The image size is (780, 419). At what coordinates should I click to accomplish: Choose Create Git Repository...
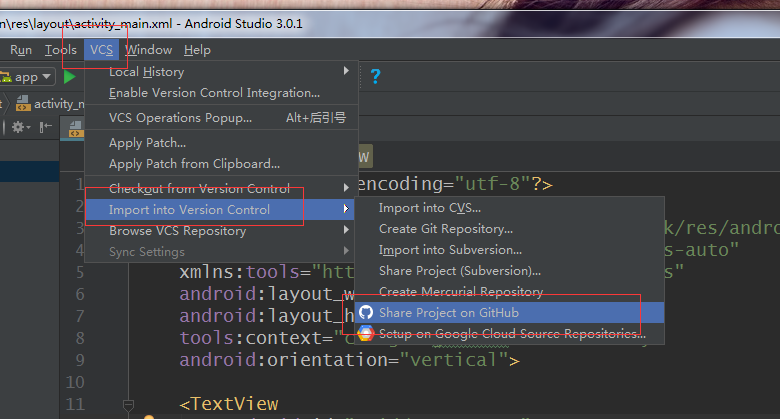509,229
